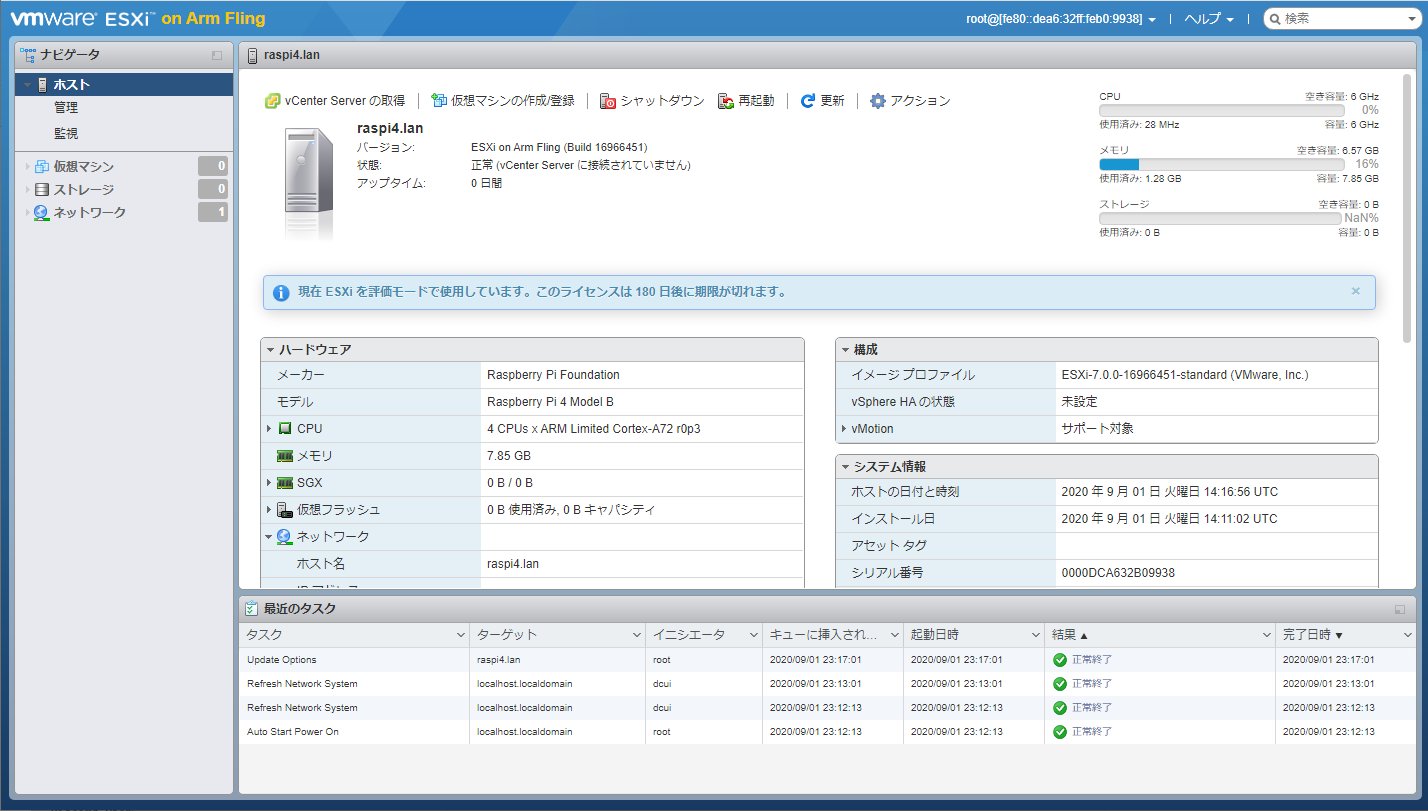Expand network tree node arrow
This screenshot has height=811, width=1428.
click(x=27, y=213)
